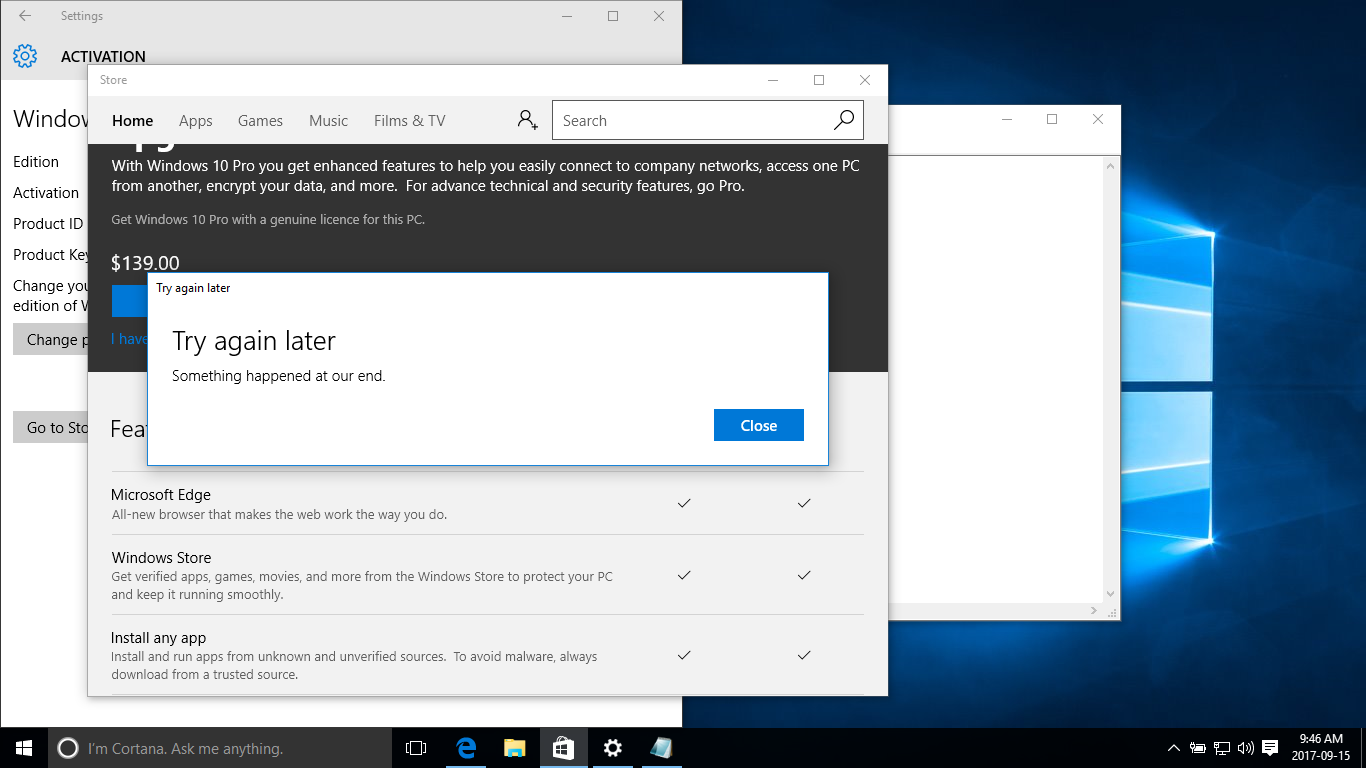Open the Films & TV tab
The image size is (1366, 768).
[409, 121]
